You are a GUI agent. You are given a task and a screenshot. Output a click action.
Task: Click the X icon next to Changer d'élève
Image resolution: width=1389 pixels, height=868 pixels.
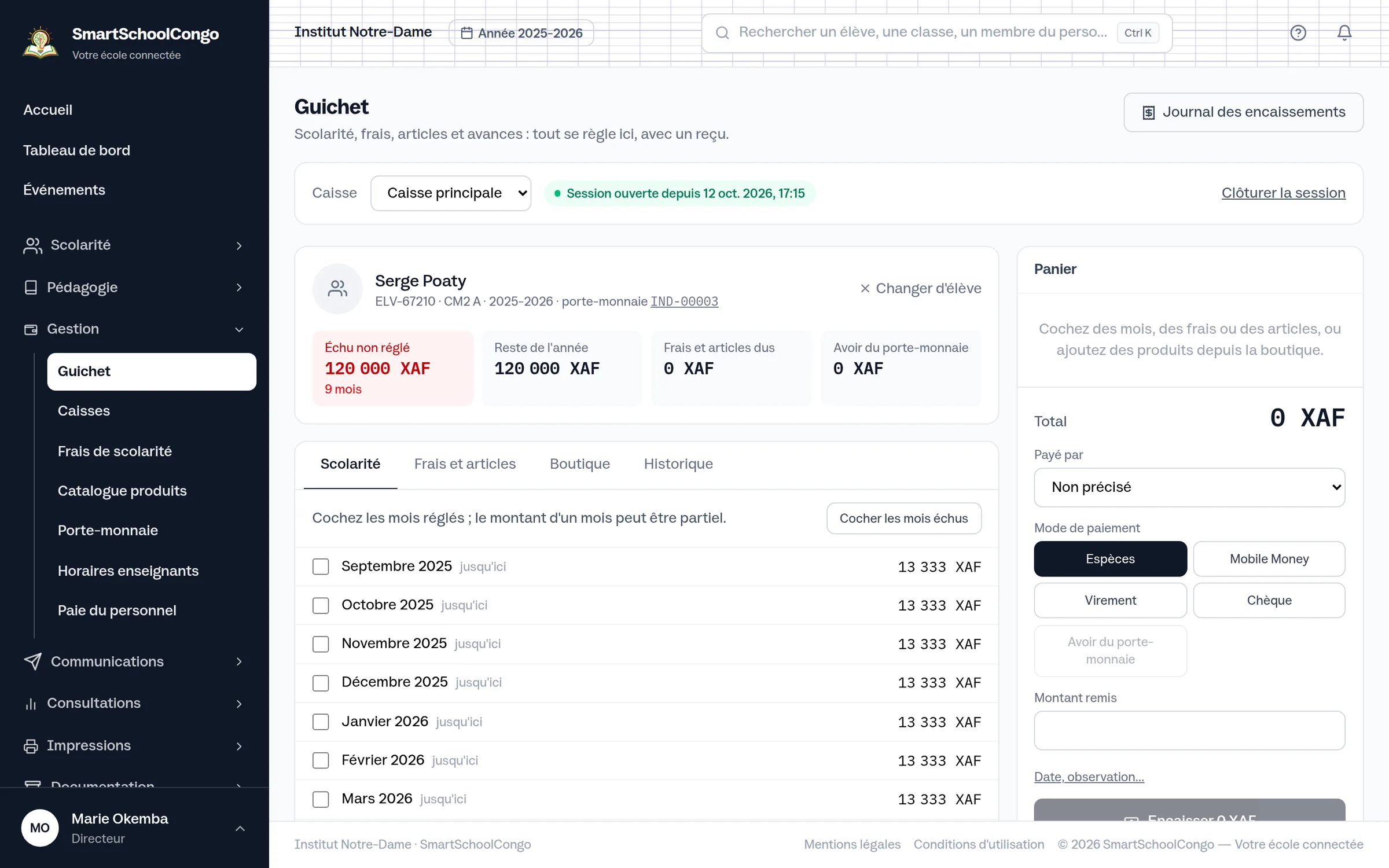coord(865,288)
